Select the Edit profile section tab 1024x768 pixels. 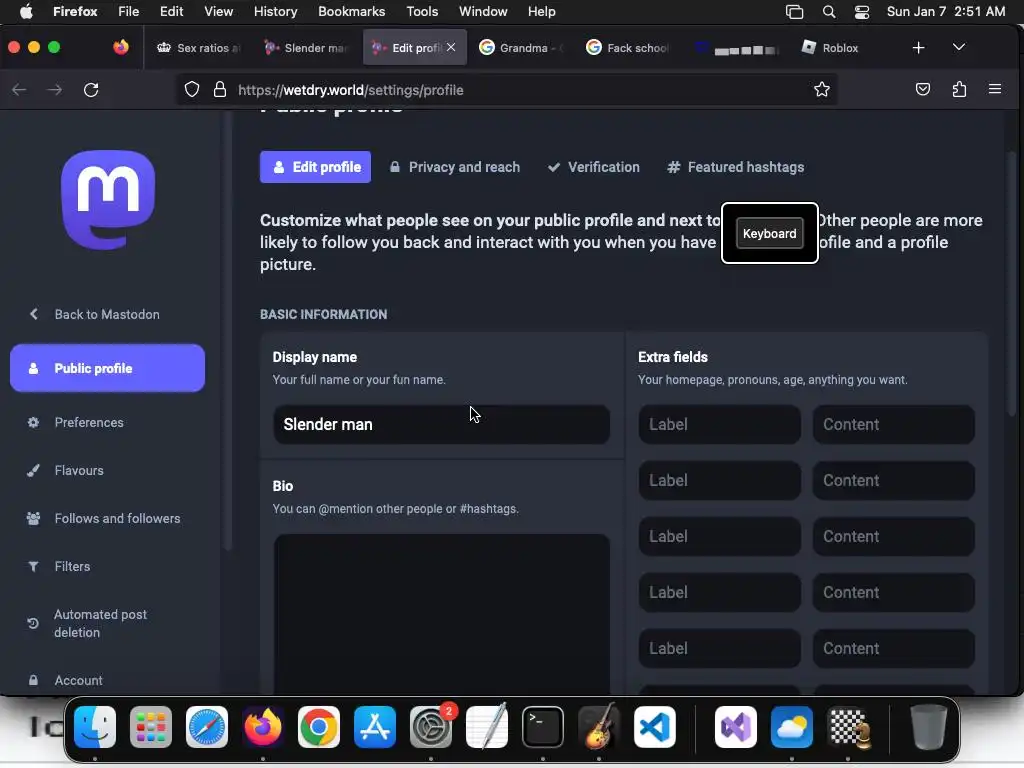[x=315, y=167]
